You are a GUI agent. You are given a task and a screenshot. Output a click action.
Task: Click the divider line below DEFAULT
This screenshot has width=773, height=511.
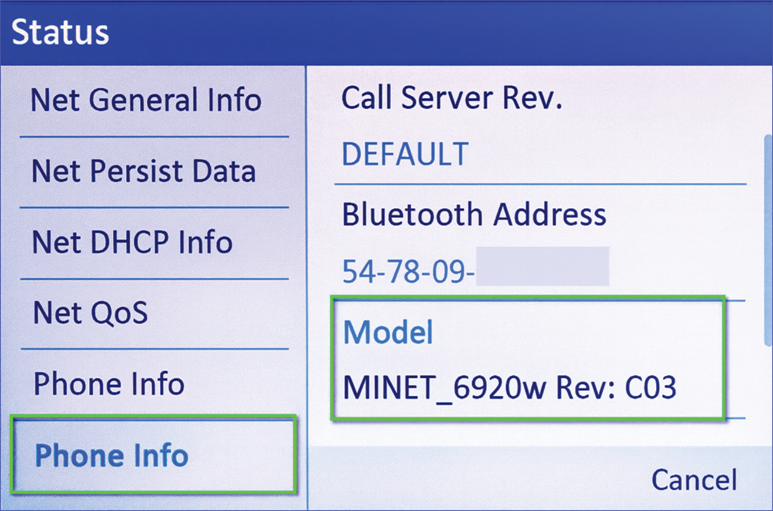click(540, 184)
